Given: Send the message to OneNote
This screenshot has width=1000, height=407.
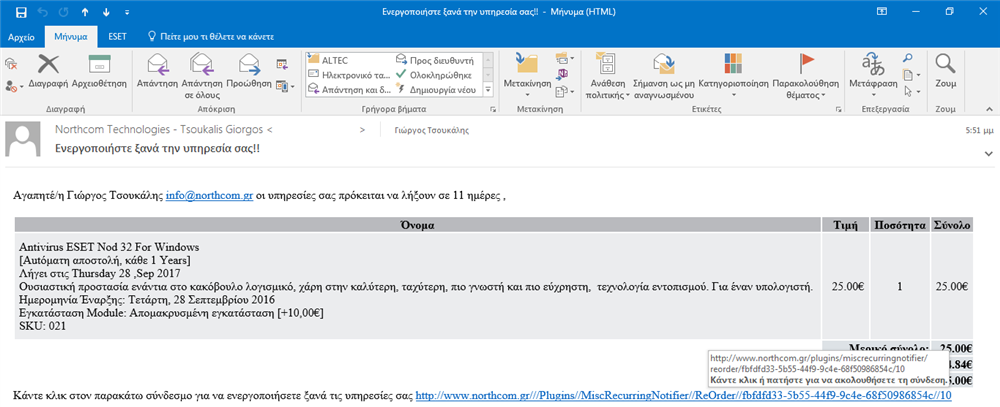Looking at the screenshot, I should (562, 75).
